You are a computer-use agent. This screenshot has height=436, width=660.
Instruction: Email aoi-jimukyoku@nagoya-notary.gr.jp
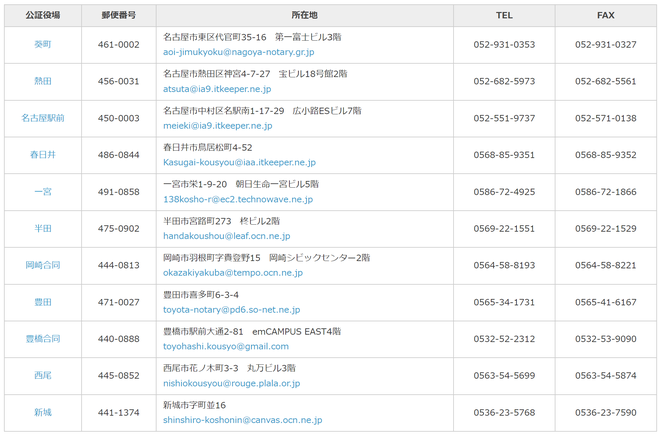239,52
